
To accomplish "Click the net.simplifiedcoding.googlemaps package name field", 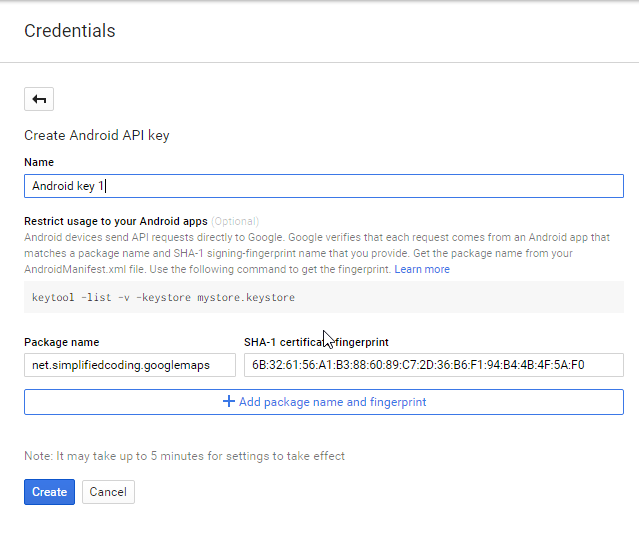I will (x=130, y=365).
